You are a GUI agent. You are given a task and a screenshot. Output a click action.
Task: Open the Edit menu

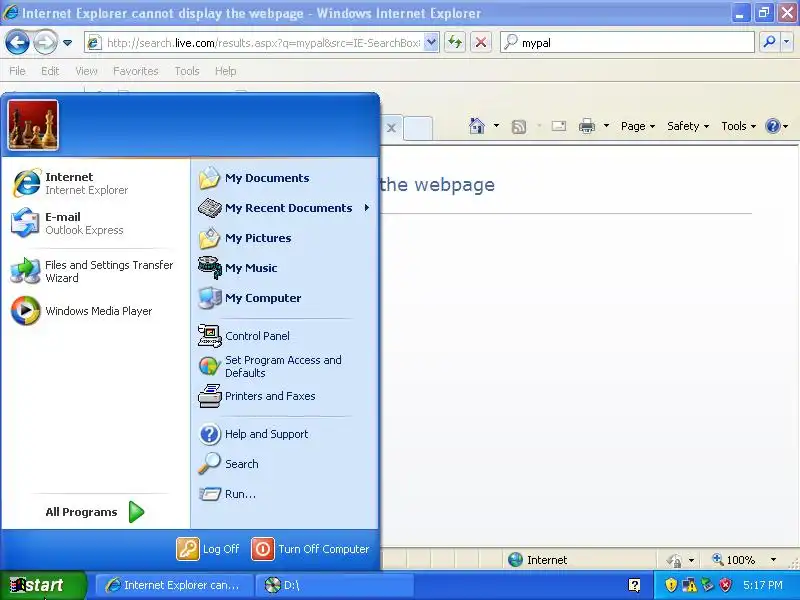pyautogui.click(x=50, y=71)
